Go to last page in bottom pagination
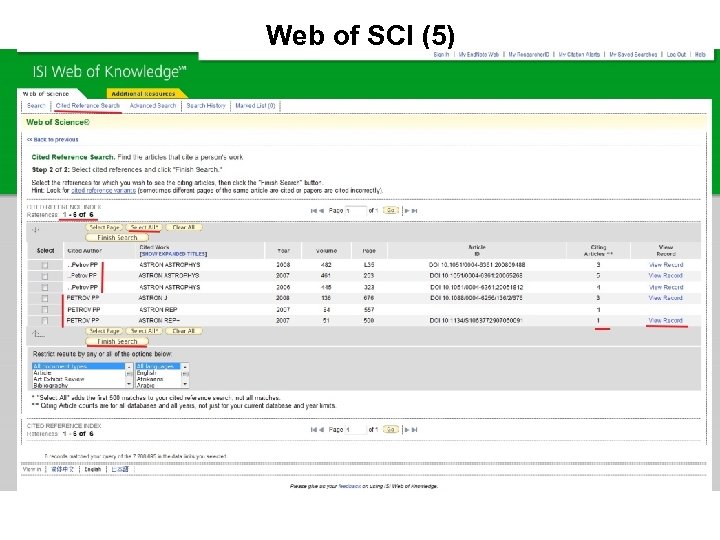Viewport: 720px width, 540px height. [x=415, y=430]
